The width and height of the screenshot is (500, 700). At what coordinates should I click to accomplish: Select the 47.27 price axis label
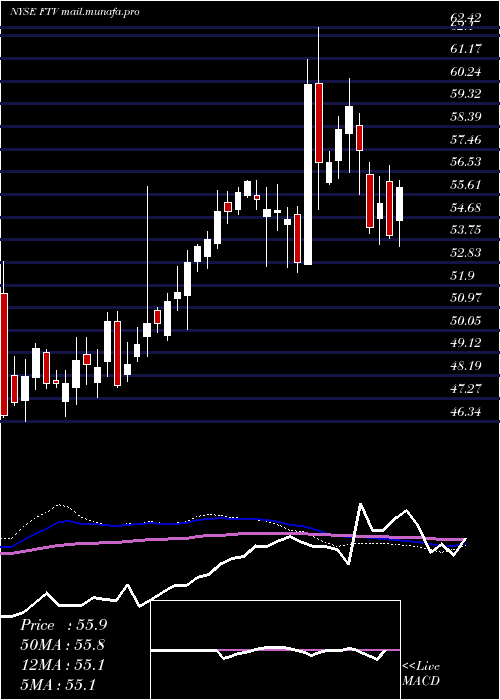pyautogui.click(x=466, y=389)
